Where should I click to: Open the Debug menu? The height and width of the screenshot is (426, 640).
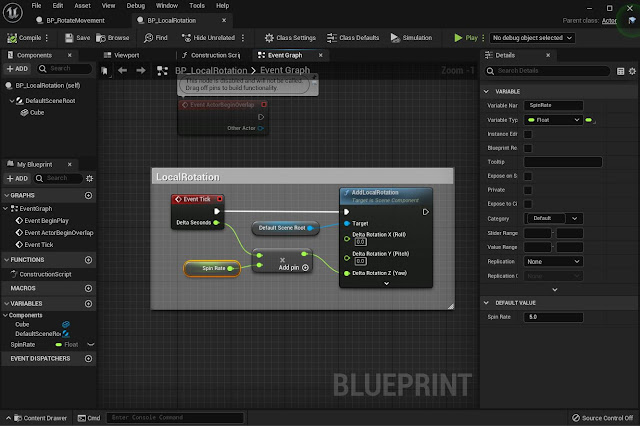(x=136, y=6)
